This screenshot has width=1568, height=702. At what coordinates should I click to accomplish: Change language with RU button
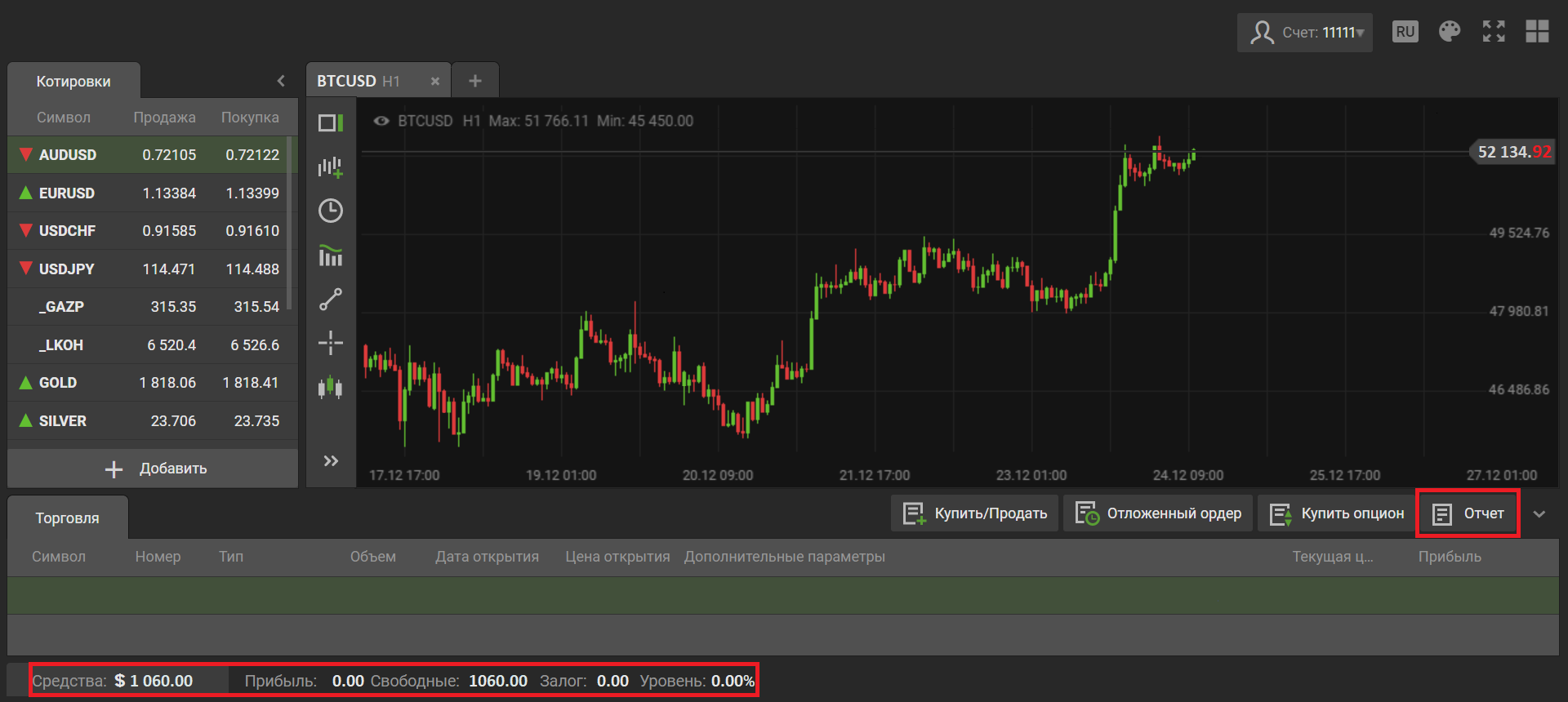1405,32
